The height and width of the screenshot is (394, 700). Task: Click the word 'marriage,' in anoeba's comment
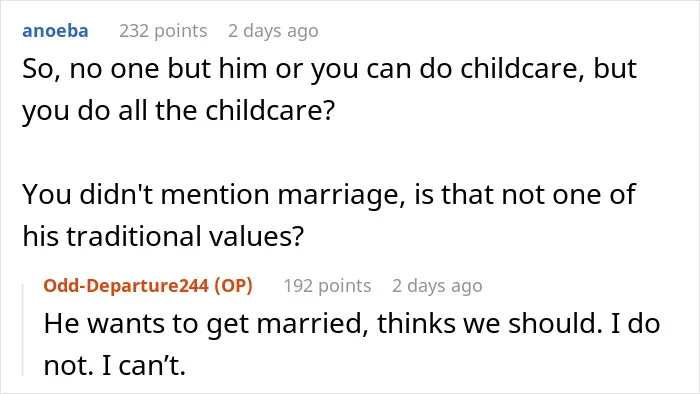tap(342, 196)
